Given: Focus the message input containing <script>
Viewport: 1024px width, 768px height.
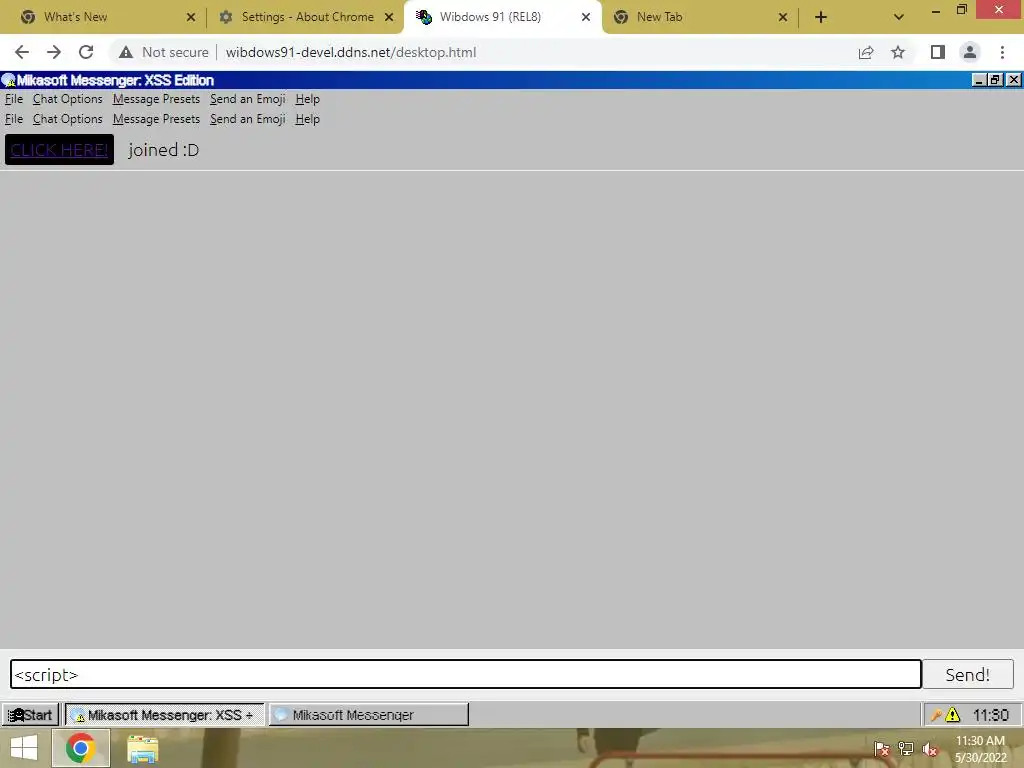Looking at the screenshot, I should (466, 674).
